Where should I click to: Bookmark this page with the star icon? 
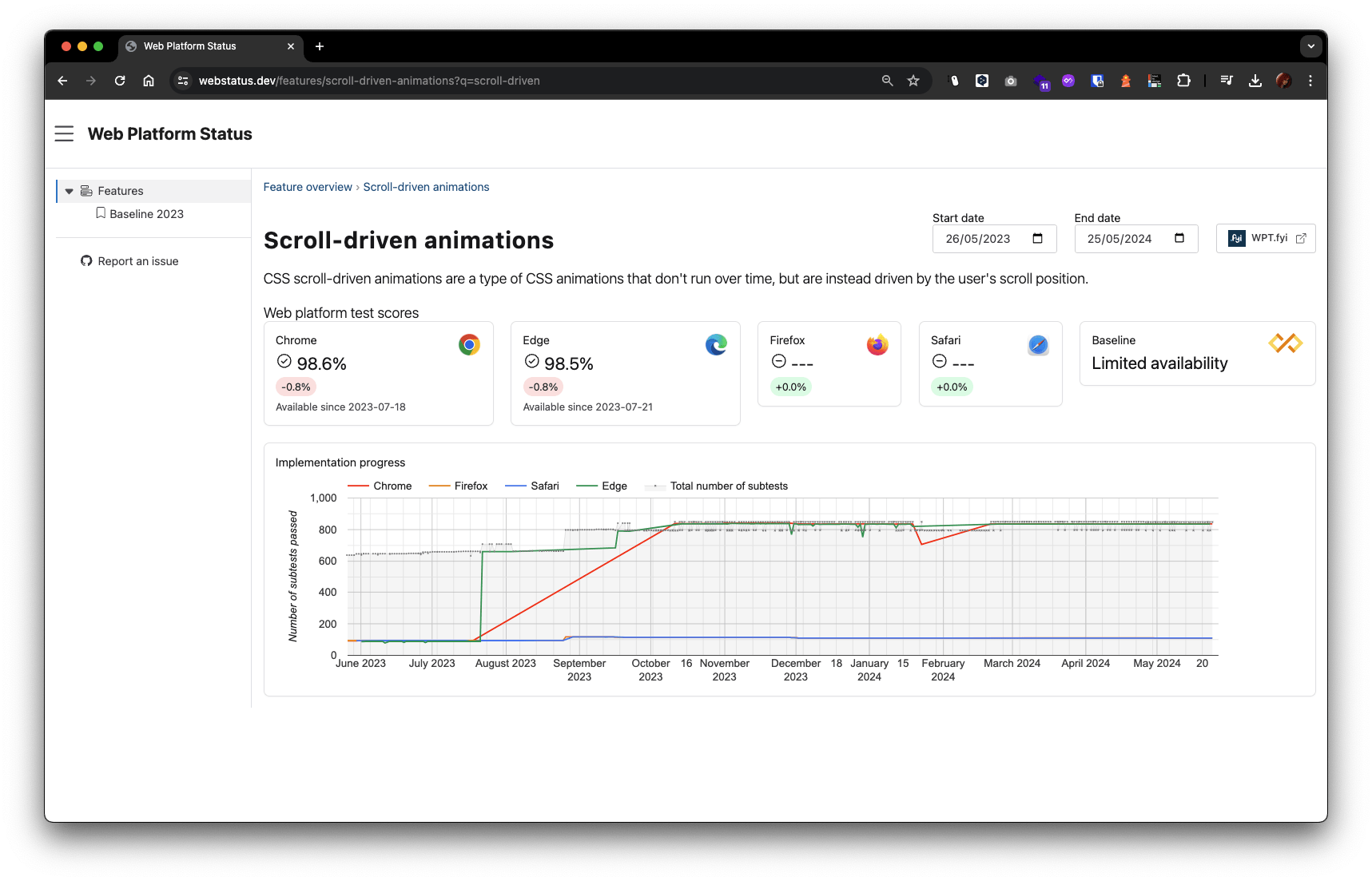(913, 81)
